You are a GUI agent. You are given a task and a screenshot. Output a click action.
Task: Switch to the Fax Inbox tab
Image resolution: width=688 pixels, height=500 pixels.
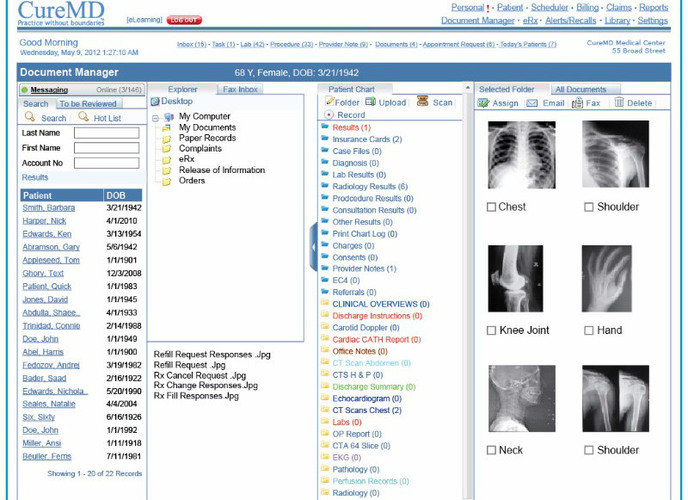coord(240,89)
